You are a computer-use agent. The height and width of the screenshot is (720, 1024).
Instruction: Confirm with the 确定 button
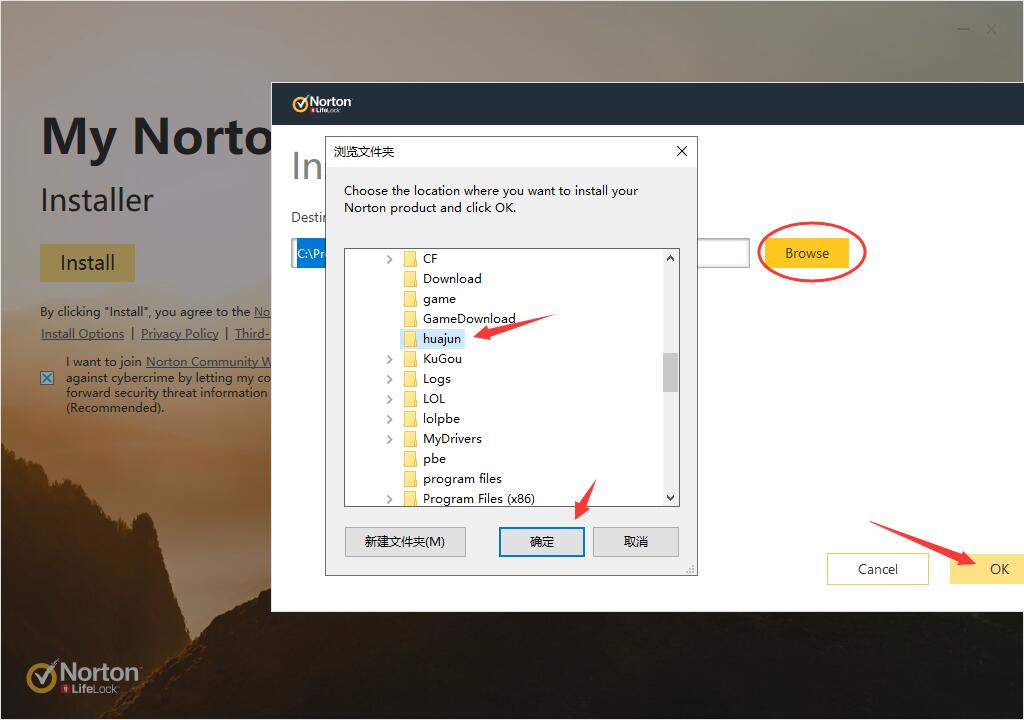[x=541, y=541]
